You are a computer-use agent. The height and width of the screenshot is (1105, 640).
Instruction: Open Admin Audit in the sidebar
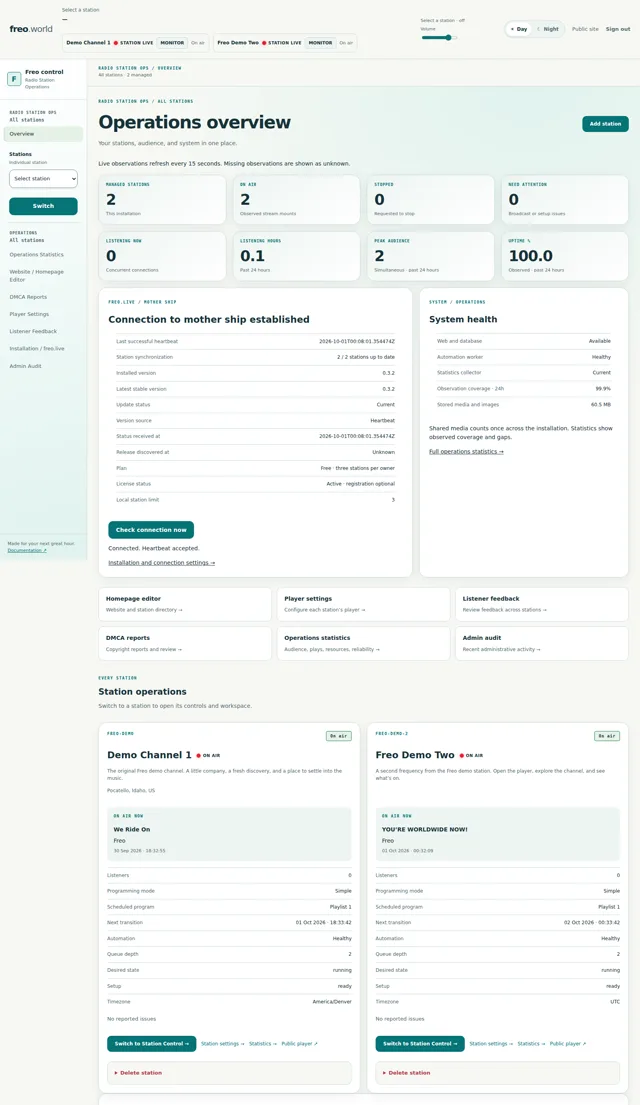point(25,366)
